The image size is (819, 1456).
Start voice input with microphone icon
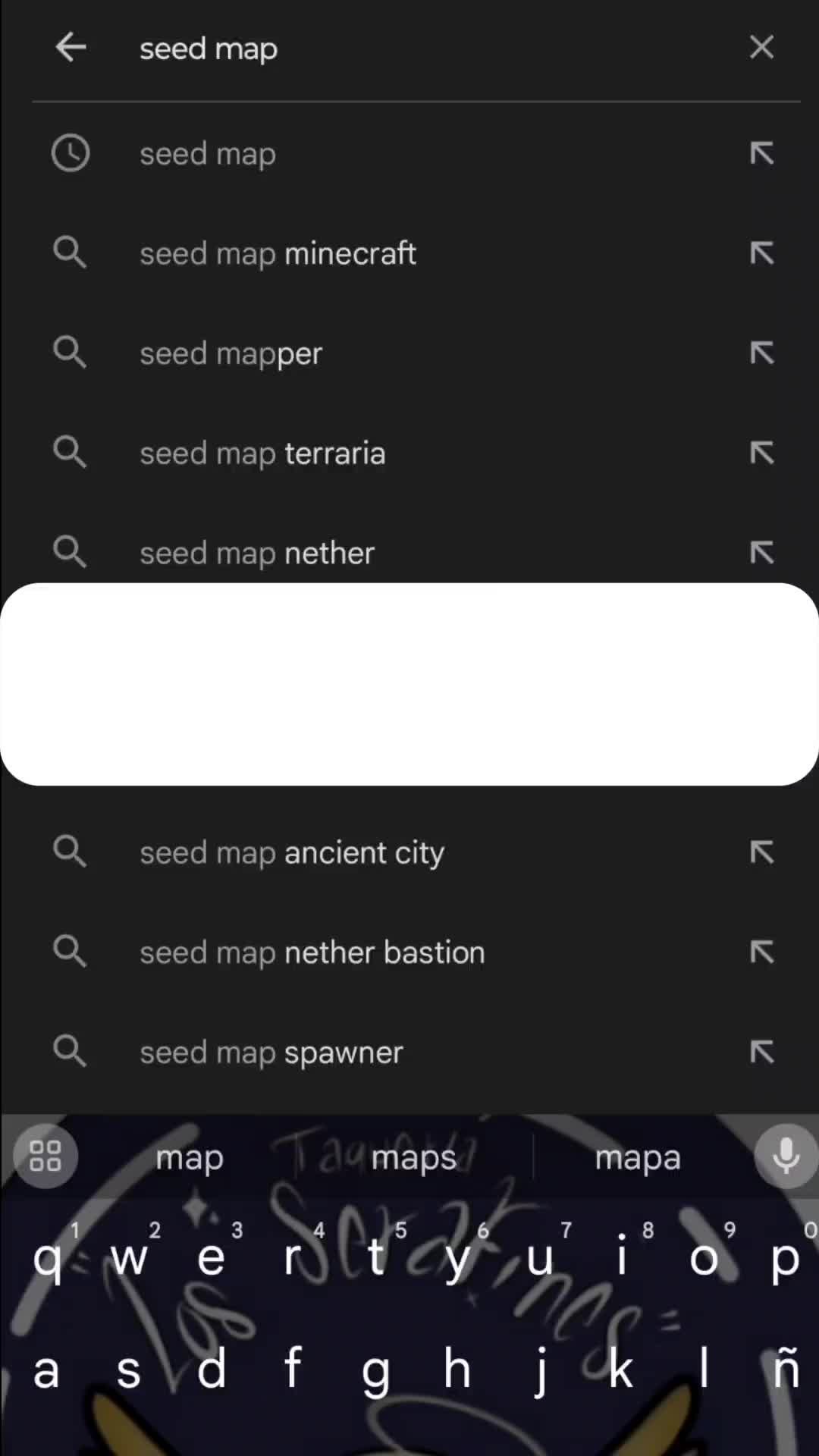pos(786,1156)
